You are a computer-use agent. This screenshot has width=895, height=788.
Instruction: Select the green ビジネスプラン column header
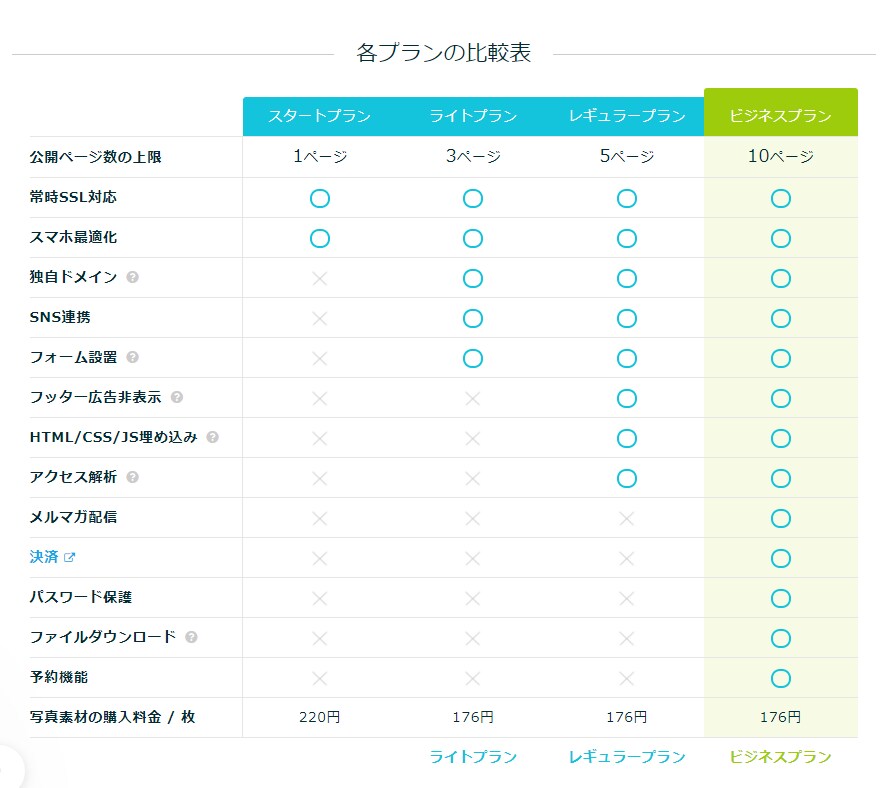pyautogui.click(x=781, y=112)
